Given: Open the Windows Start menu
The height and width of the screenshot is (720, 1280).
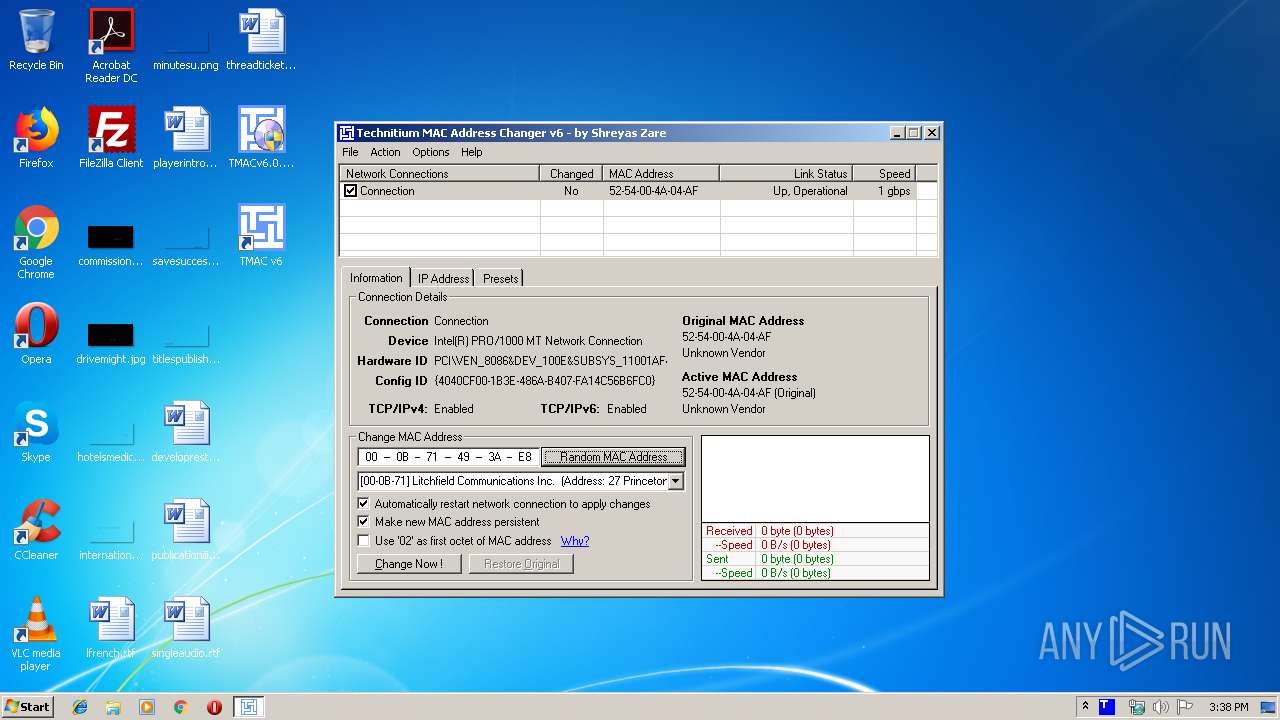Looking at the screenshot, I should [27, 707].
